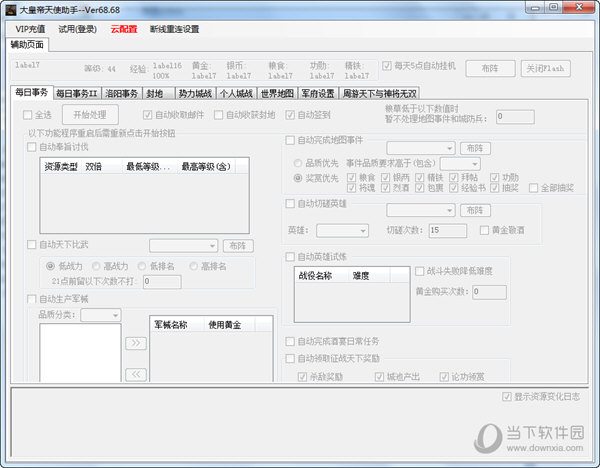Open the 事件品质要求高于 dropdown

460,164
